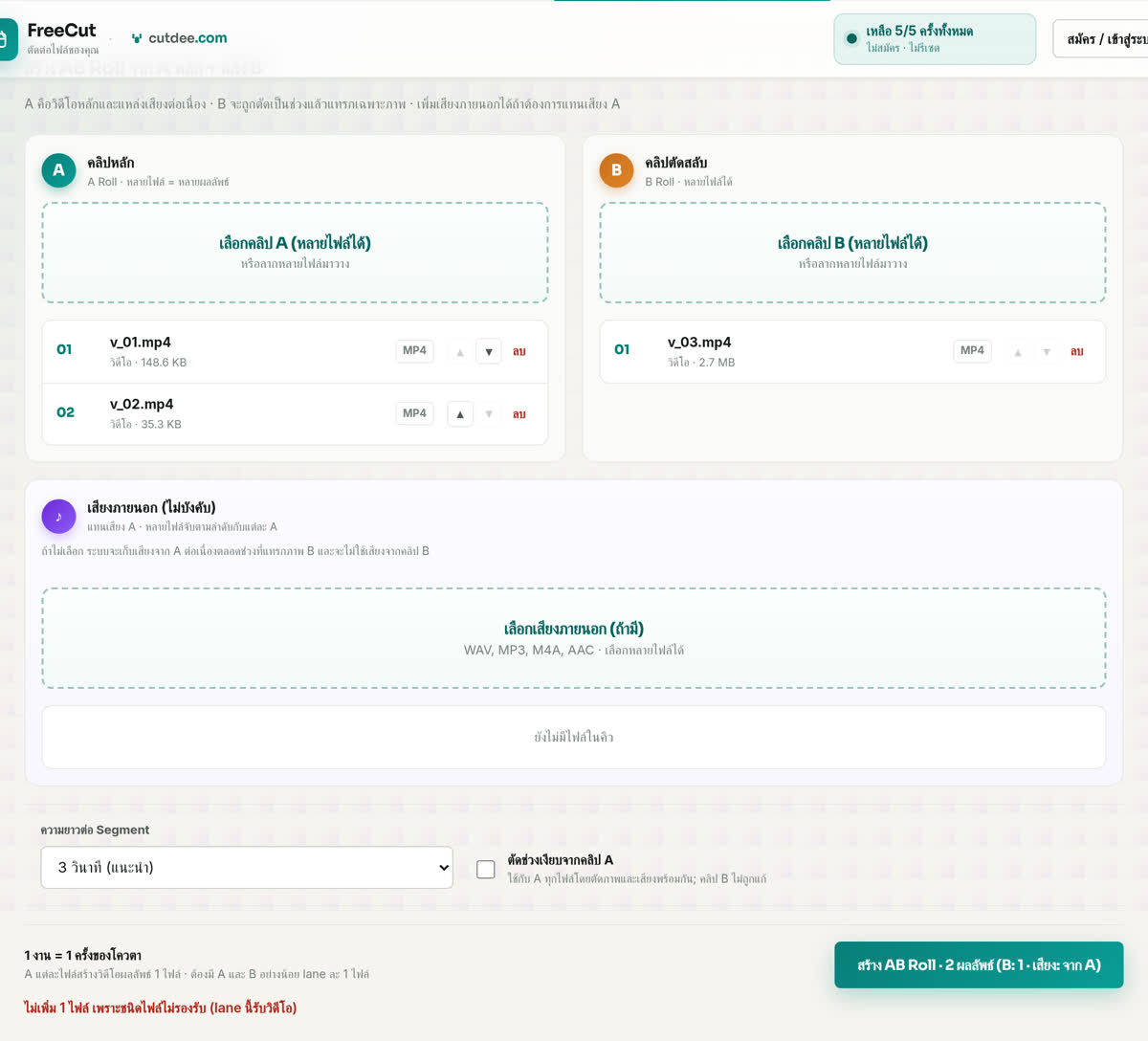Image resolution: width=1148 pixels, height=1041 pixels.
Task: Click the green A badge for the main clip
Action: pyautogui.click(x=58, y=170)
